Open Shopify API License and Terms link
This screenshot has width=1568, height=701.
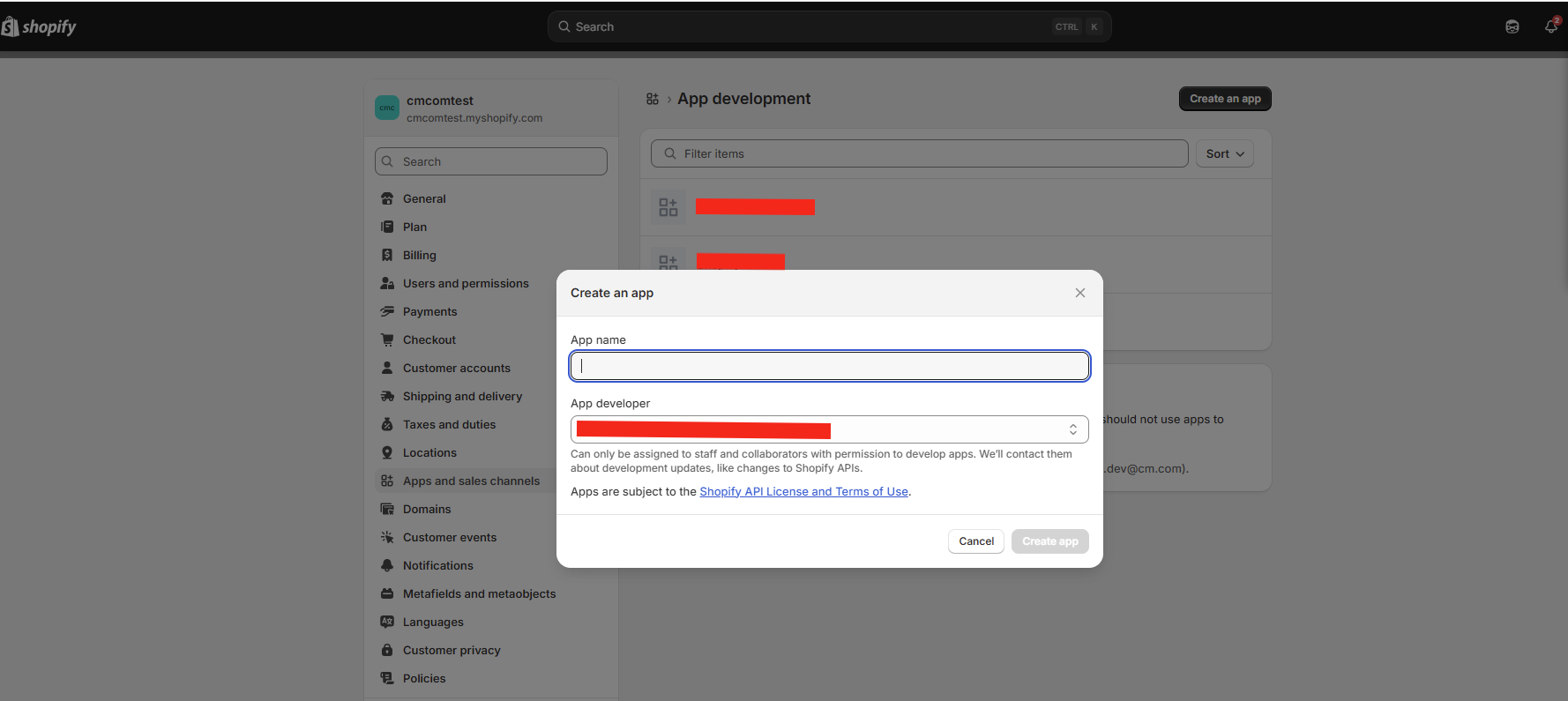pyautogui.click(x=803, y=491)
